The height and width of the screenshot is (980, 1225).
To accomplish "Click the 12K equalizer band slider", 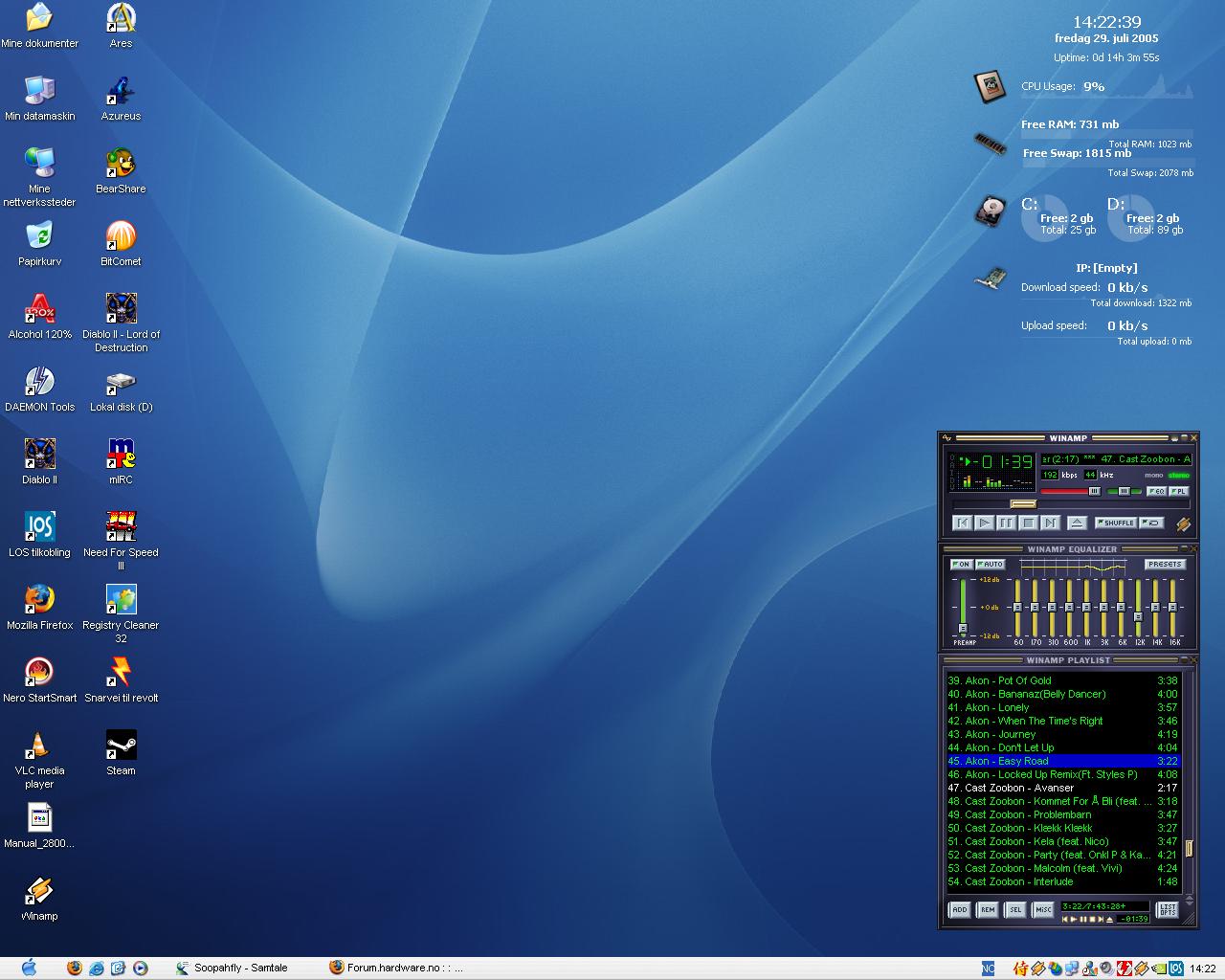I will point(1138,608).
